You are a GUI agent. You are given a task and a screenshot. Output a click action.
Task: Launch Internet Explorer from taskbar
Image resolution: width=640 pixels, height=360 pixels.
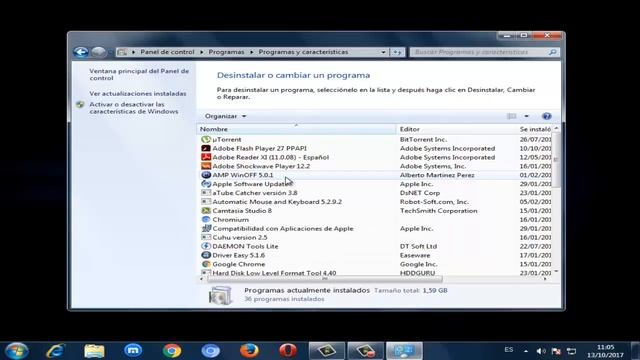[x=56, y=351]
